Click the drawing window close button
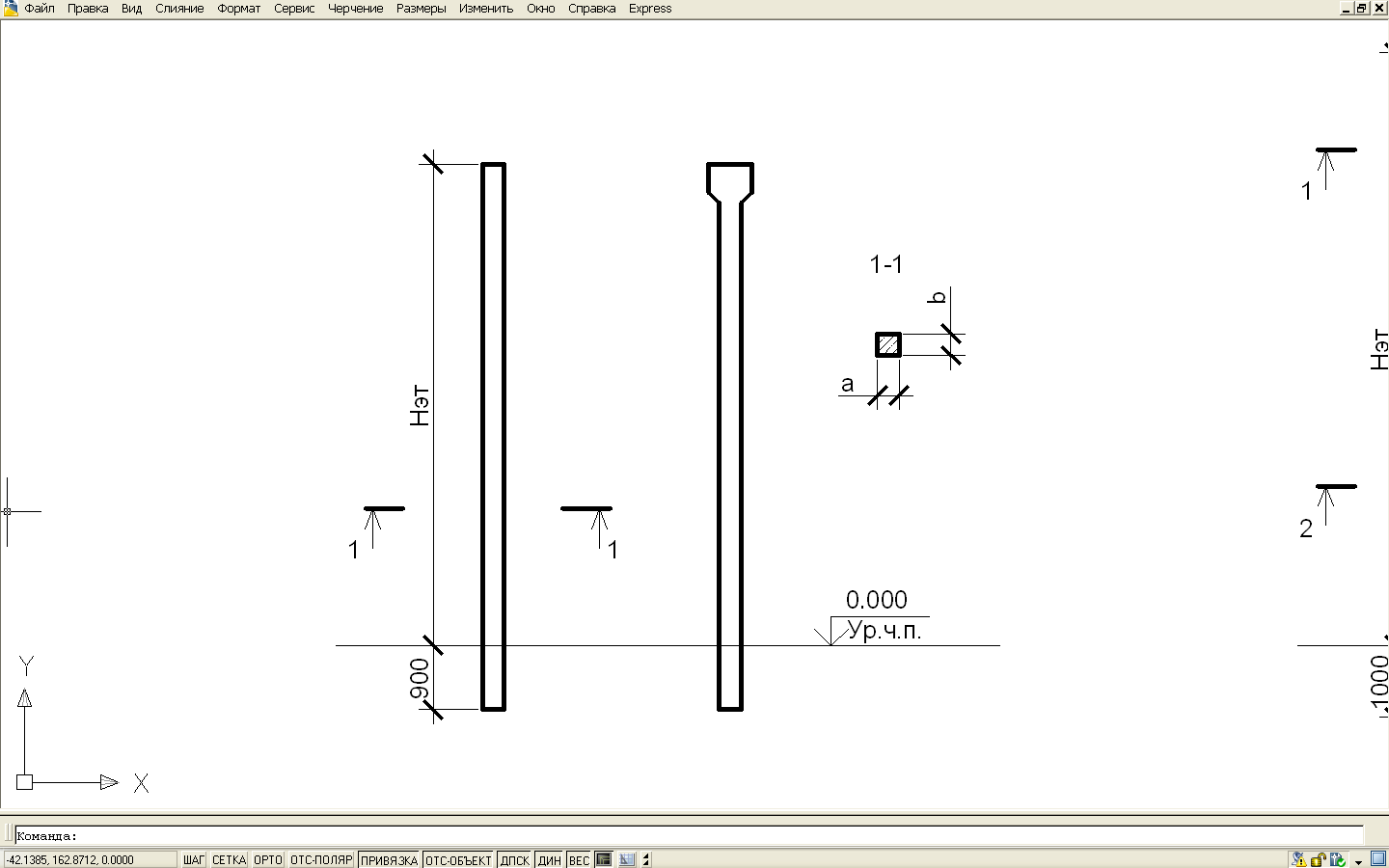 tap(1379, 9)
